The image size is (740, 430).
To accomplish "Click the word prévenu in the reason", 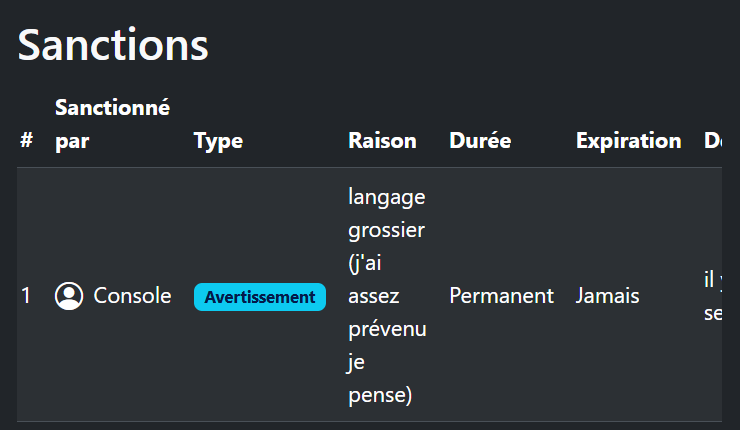I will [x=387, y=329].
